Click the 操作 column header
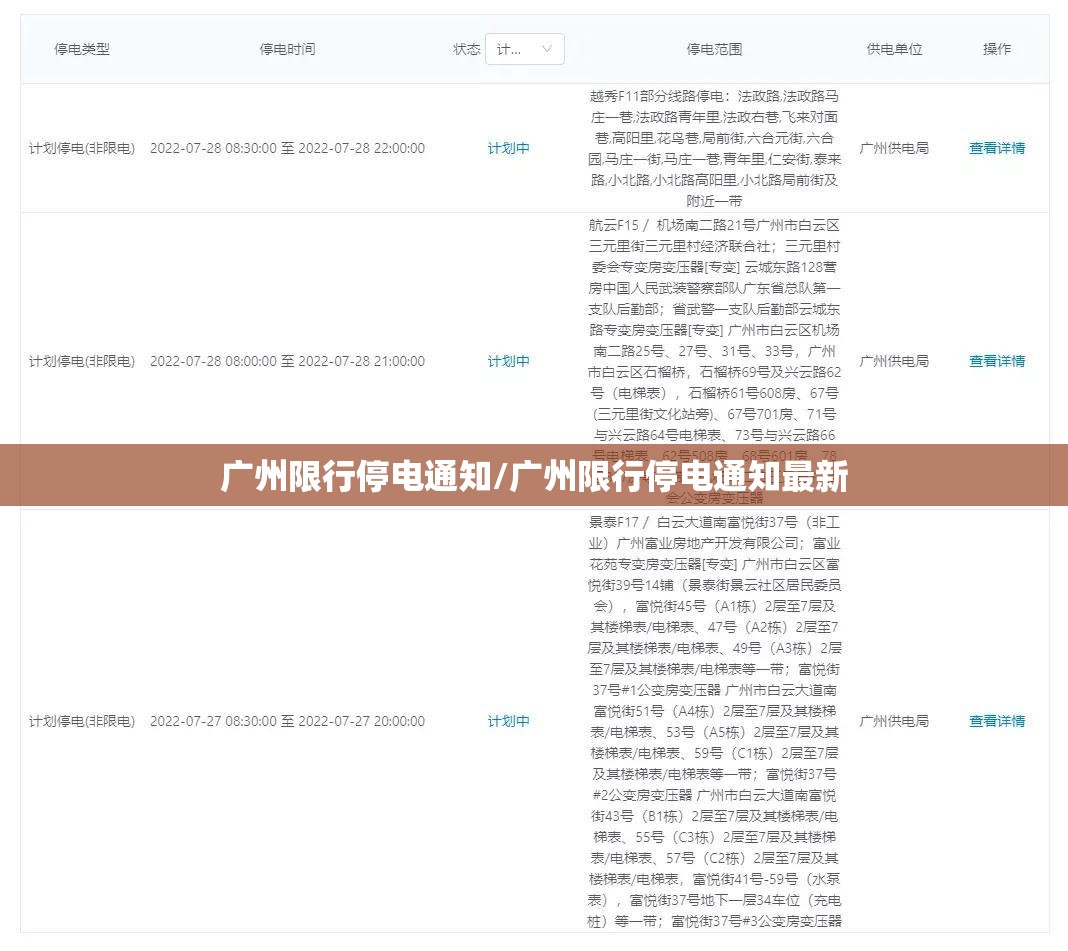 [x=997, y=49]
